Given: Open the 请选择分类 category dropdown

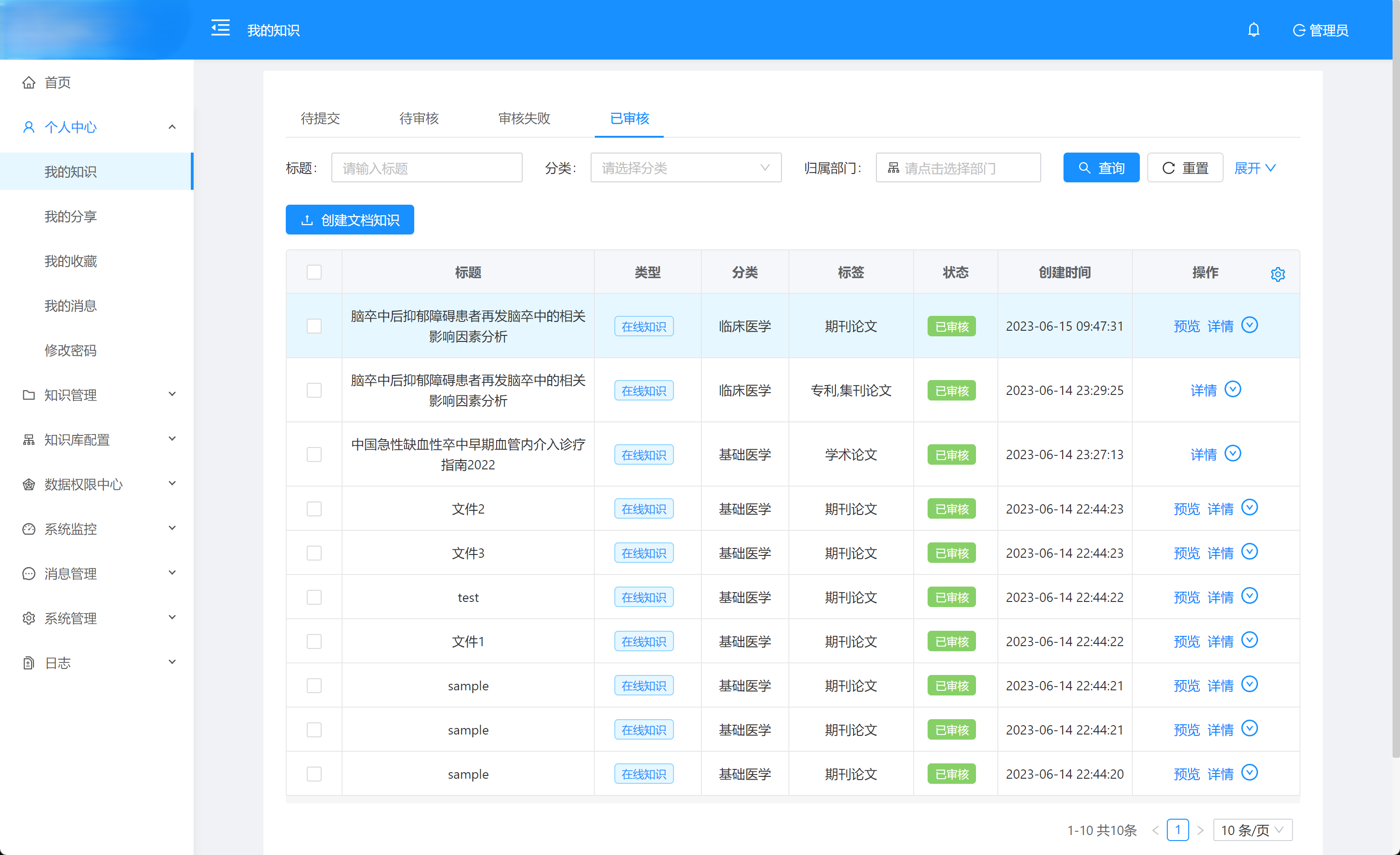Looking at the screenshot, I should coord(685,167).
